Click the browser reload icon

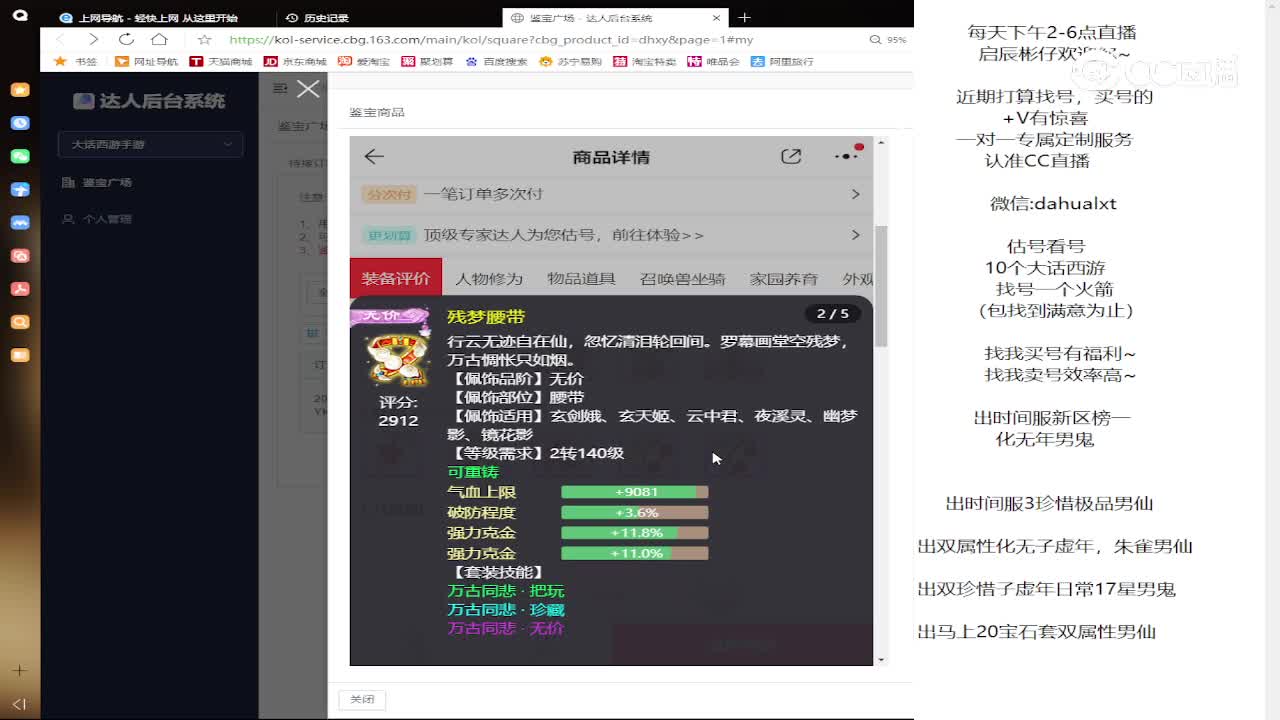126,39
